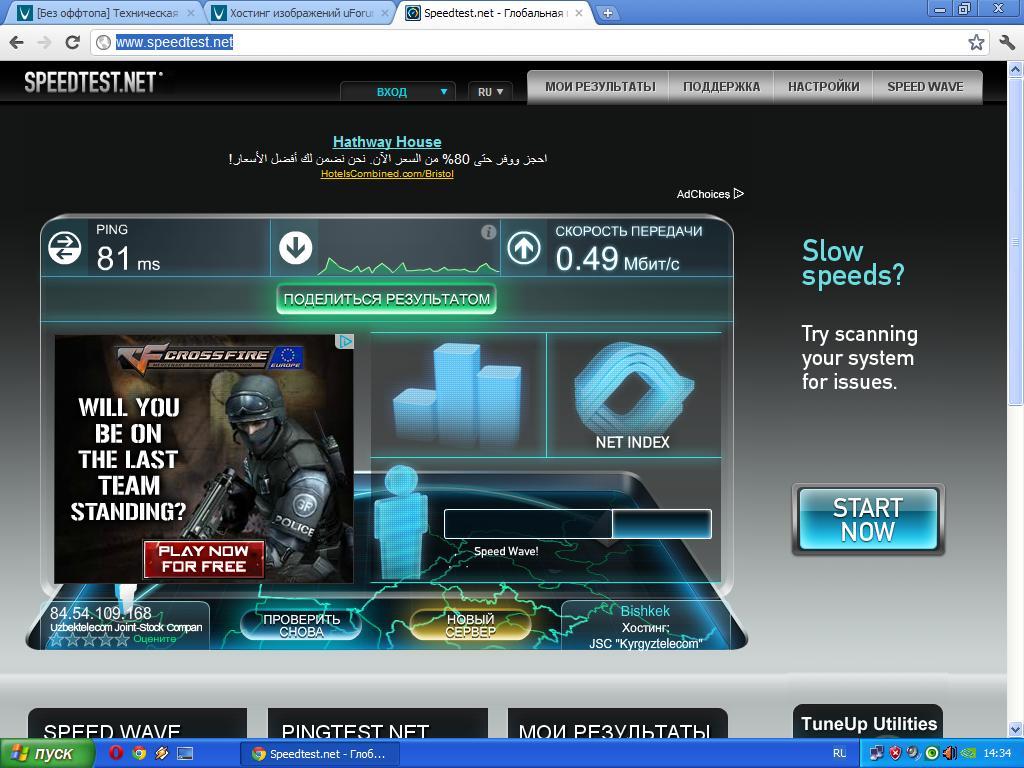Viewport: 1024px width, 768px height.
Task: Open the volume speaker tray icon
Action: tap(950, 754)
